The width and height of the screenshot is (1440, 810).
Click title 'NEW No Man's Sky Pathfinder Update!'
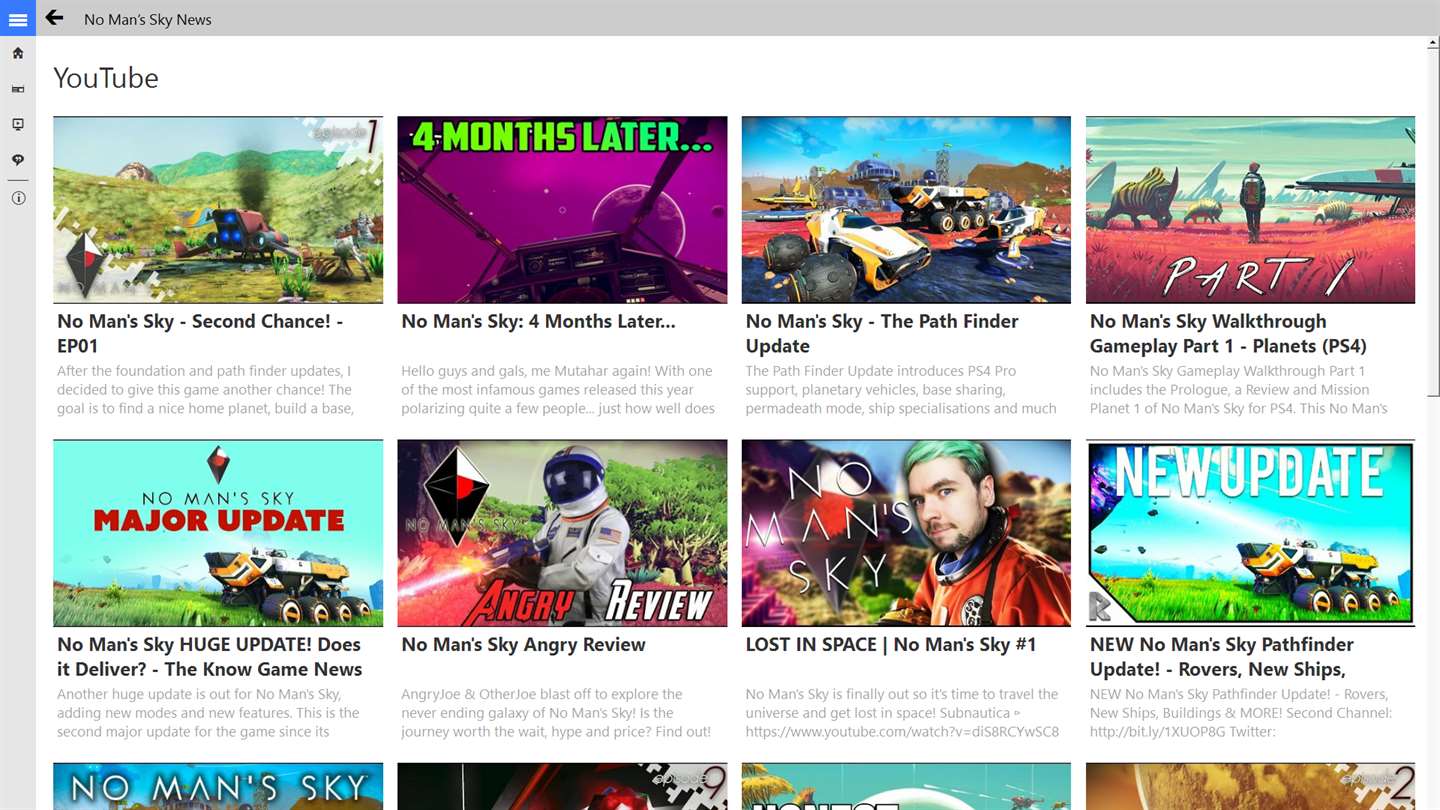coord(1222,657)
